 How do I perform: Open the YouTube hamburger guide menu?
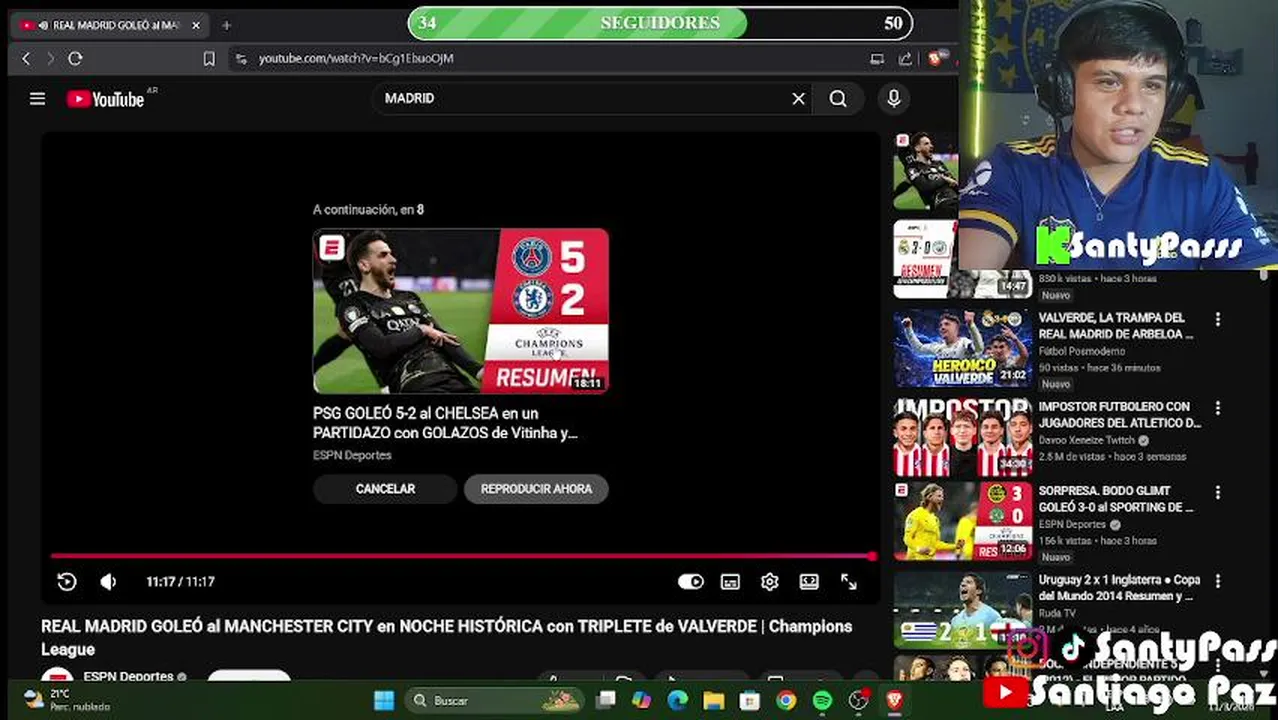coord(37,98)
